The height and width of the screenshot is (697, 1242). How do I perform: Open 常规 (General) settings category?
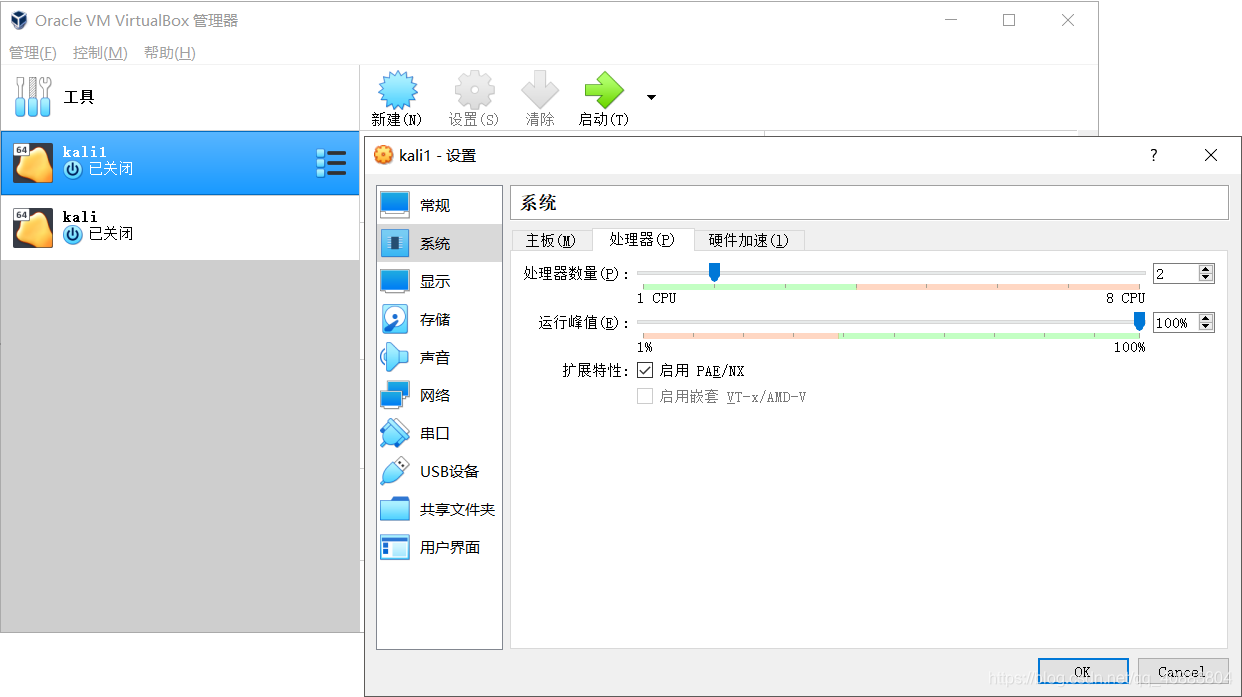pyautogui.click(x=439, y=205)
